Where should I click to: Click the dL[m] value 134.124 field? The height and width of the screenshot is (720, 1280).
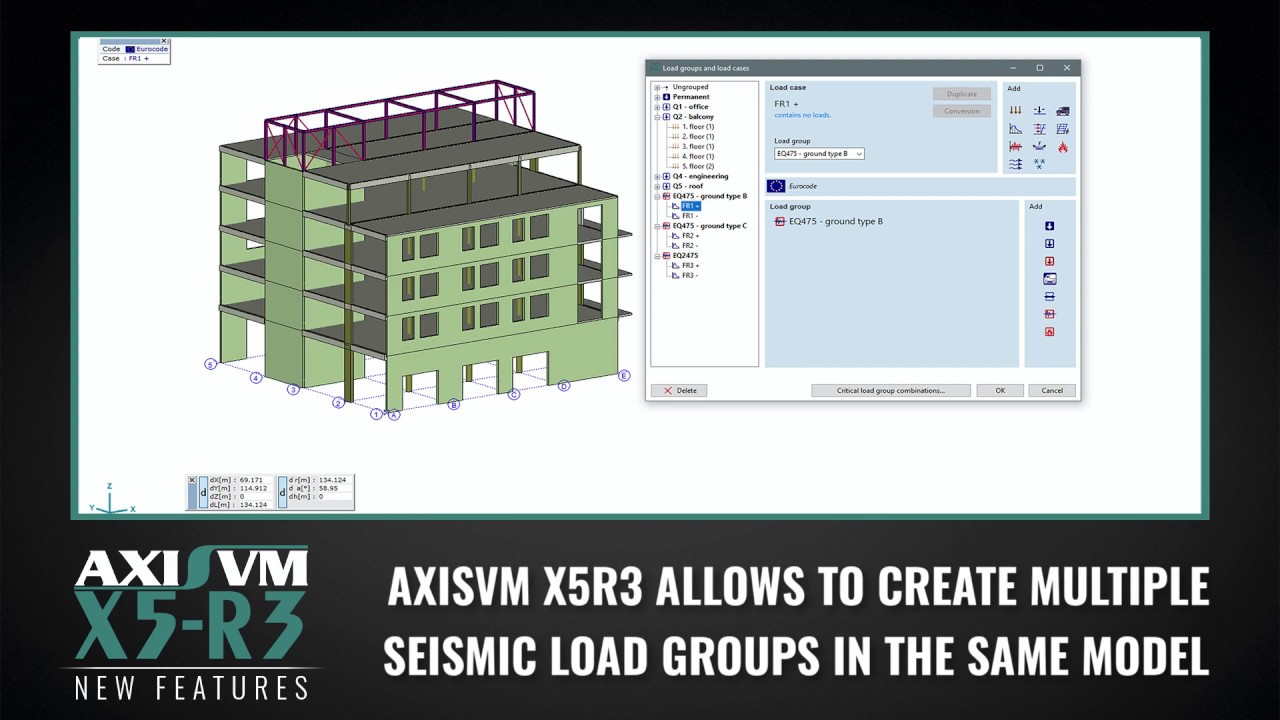254,505
